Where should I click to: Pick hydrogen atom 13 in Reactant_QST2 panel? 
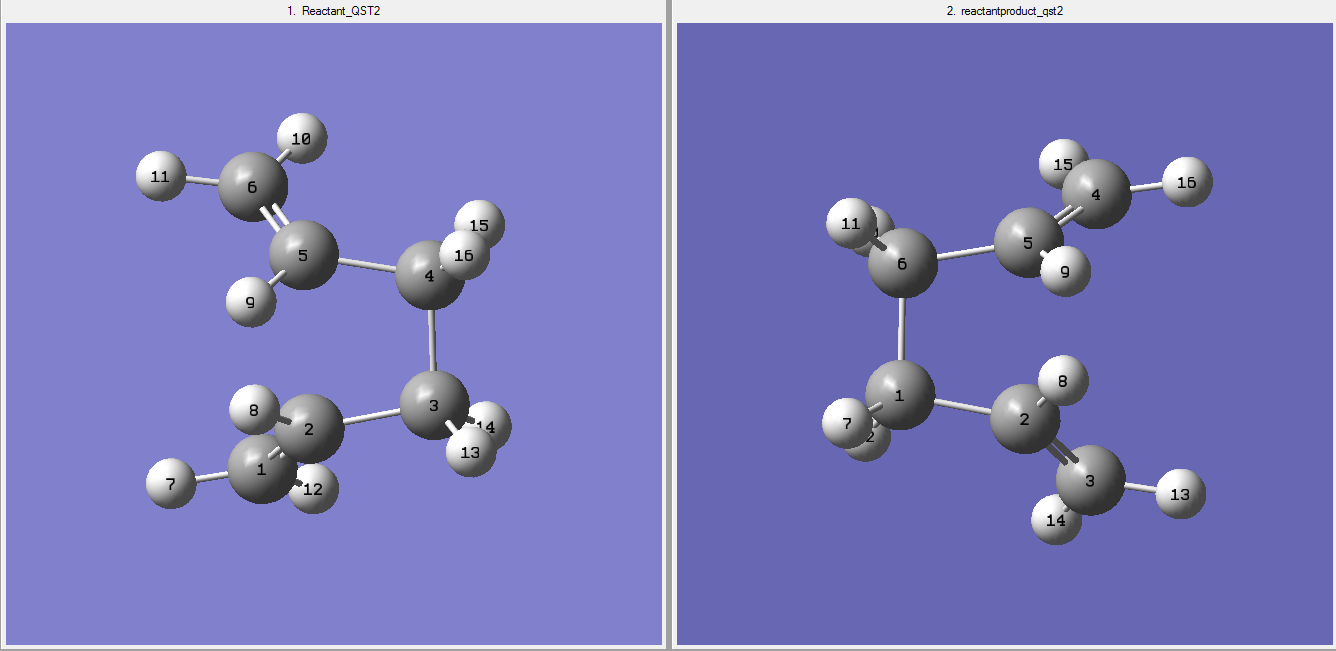pyautogui.click(x=471, y=452)
